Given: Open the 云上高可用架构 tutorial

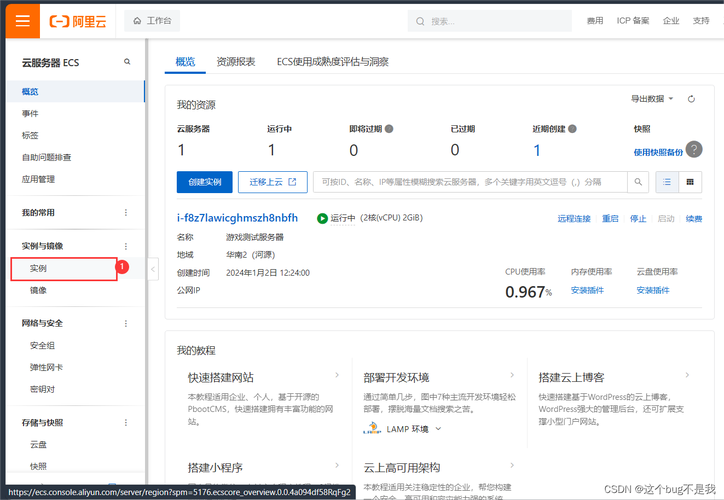Looking at the screenshot, I should tap(402, 468).
